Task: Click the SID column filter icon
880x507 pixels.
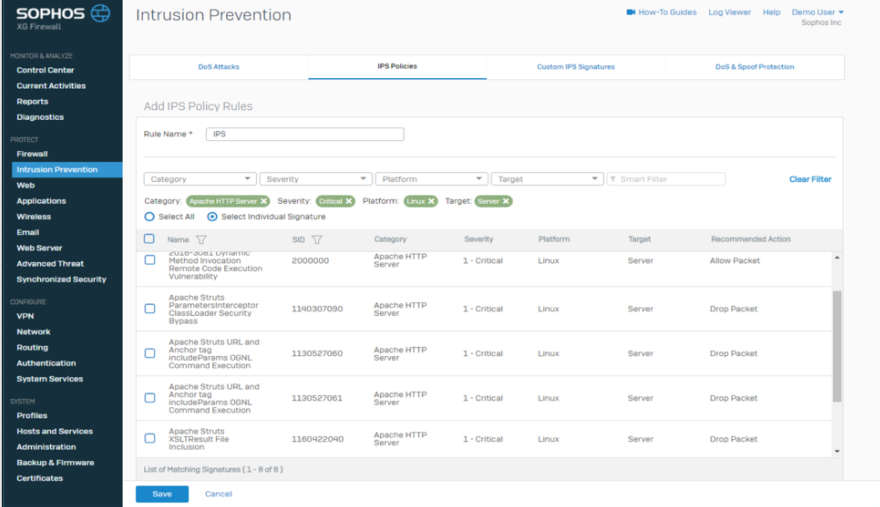Action: 317,240
